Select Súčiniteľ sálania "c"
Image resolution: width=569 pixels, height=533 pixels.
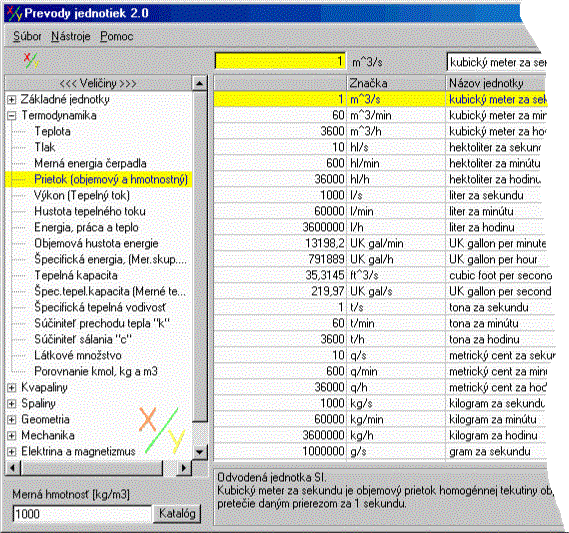click(x=83, y=339)
